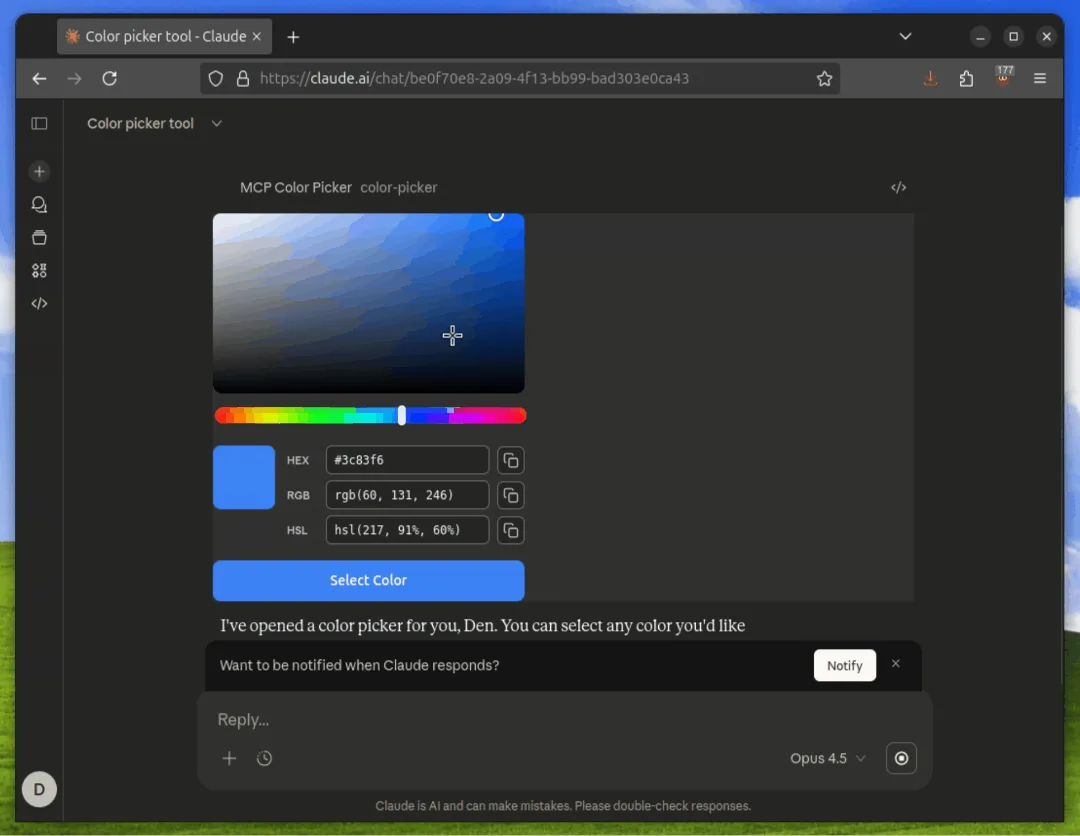This screenshot has height=836, width=1080.
Task: Open Opus 4.5 model selector
Action: point(827,758)
